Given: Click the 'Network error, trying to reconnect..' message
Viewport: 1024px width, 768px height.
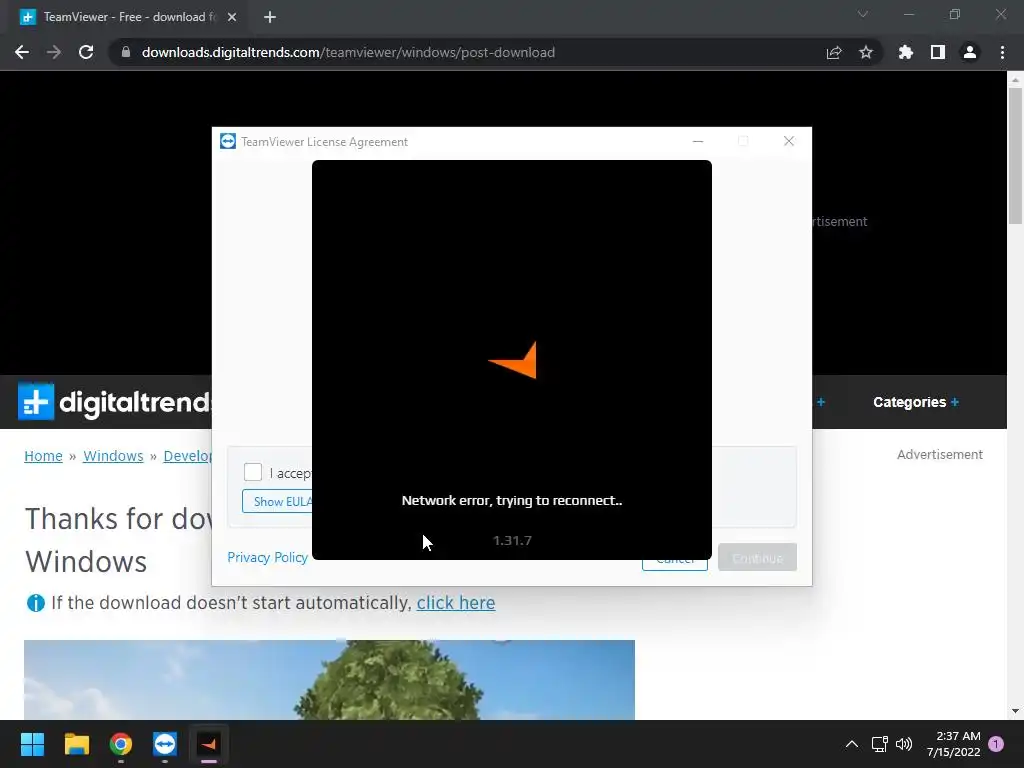Looking at the screenshot, I should (512, 500).
